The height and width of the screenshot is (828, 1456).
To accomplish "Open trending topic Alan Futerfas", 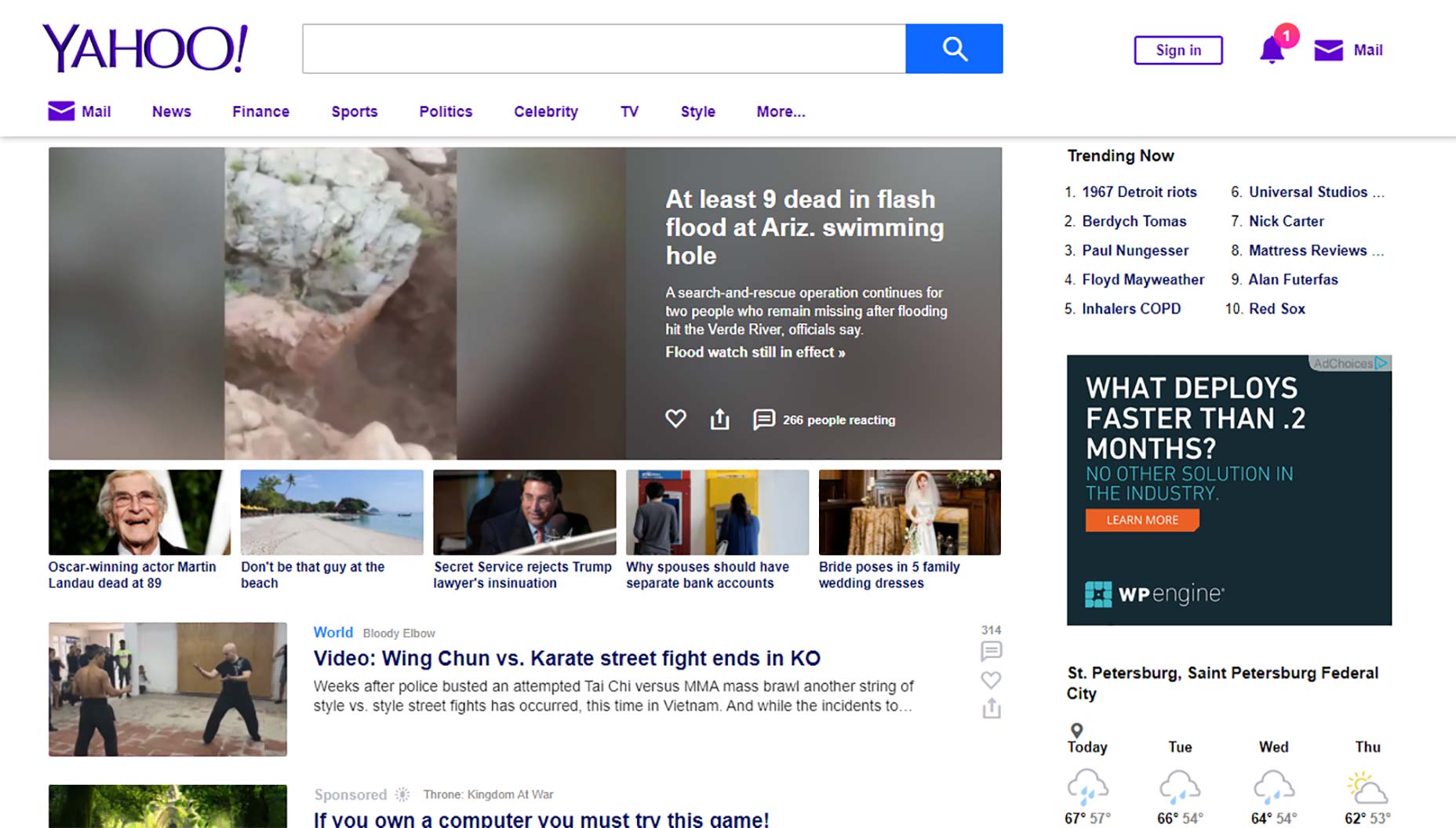I will coord(1294,279).
